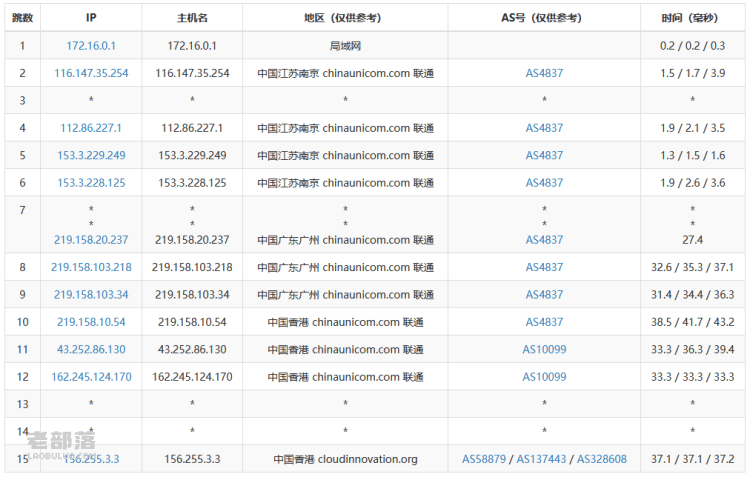Open AS4837 link in hop 8 row
The image size is (750, 477).
[544, 267]
